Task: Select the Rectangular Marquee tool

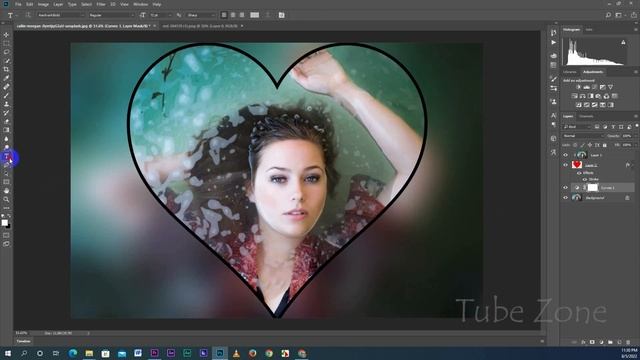Action: [6, 43]
